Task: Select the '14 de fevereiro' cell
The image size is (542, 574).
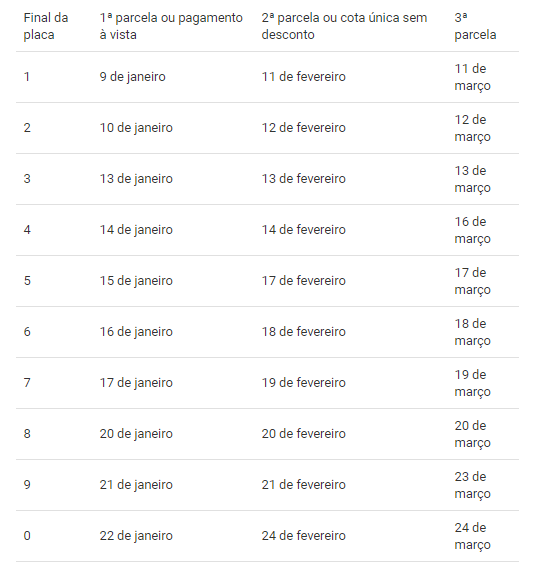Action: 303,230
